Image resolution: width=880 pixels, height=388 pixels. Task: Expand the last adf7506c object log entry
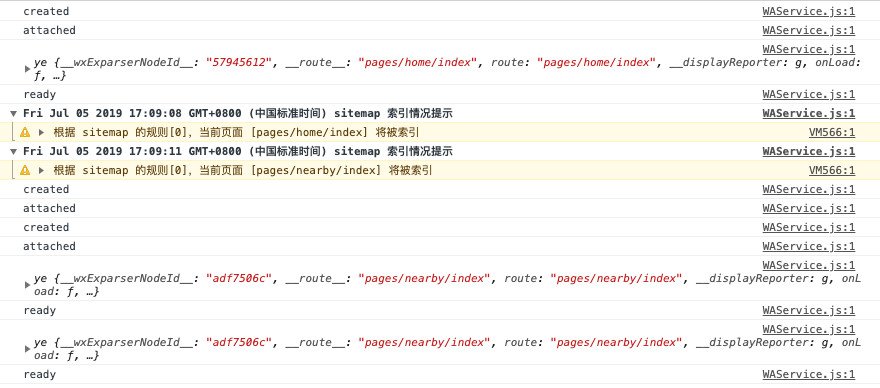click(x=27, y=349)
